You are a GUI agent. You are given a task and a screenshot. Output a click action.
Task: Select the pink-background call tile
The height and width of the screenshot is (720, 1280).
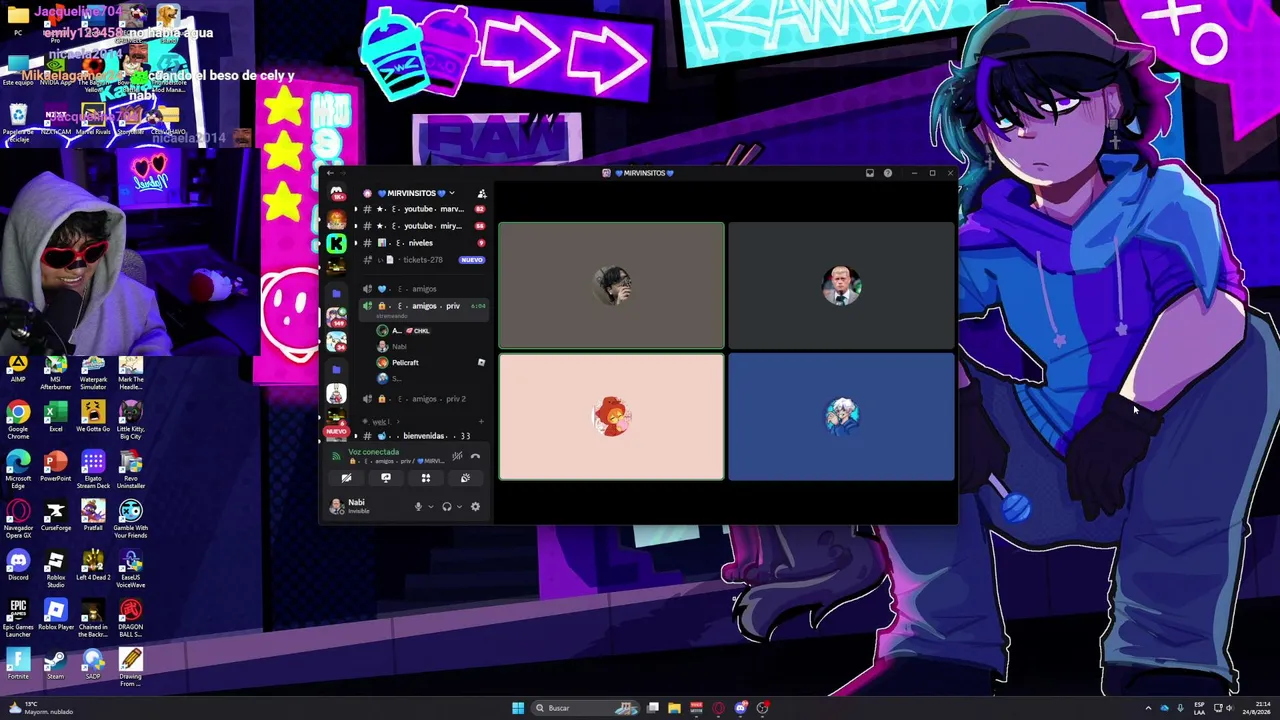coord(611,417)
